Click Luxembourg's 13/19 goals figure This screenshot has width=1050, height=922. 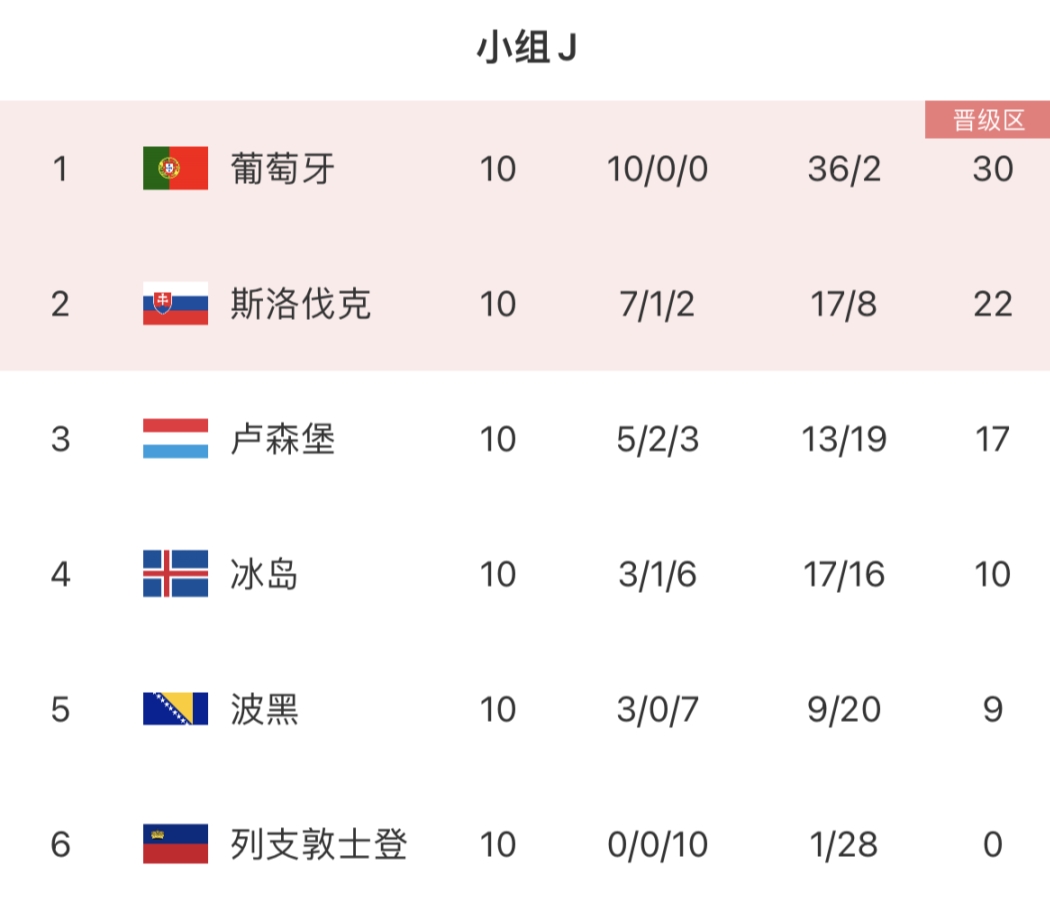[x=844, y=439]
